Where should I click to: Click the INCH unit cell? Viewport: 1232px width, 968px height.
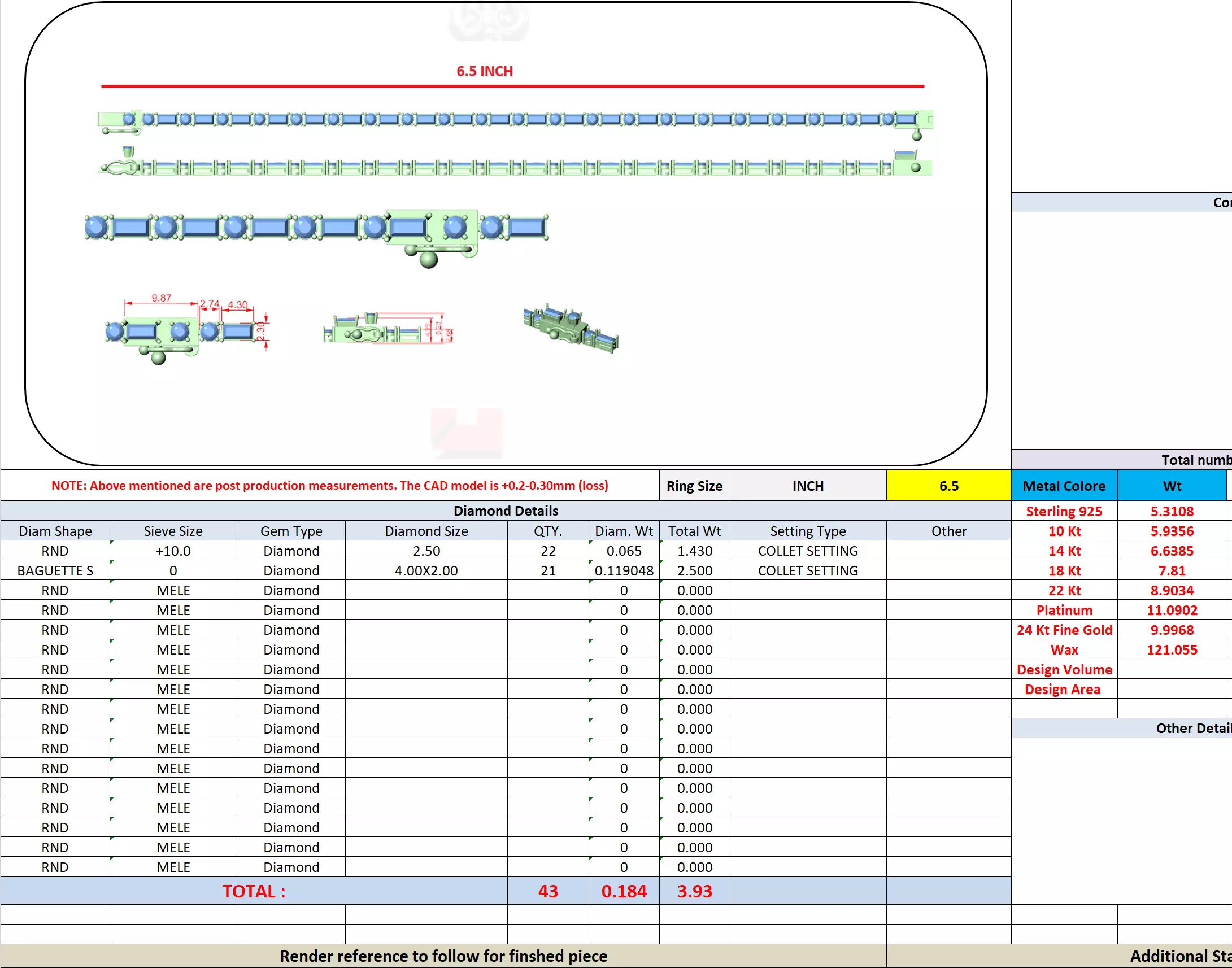click(x=808, y=486)
